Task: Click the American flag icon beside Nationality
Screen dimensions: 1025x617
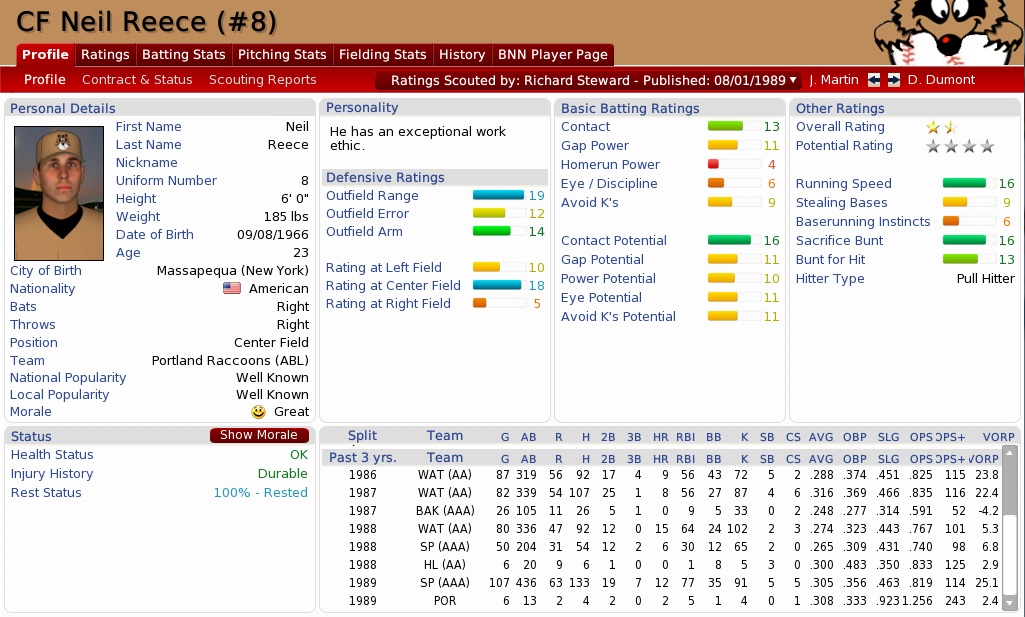Action: [232, 289]
